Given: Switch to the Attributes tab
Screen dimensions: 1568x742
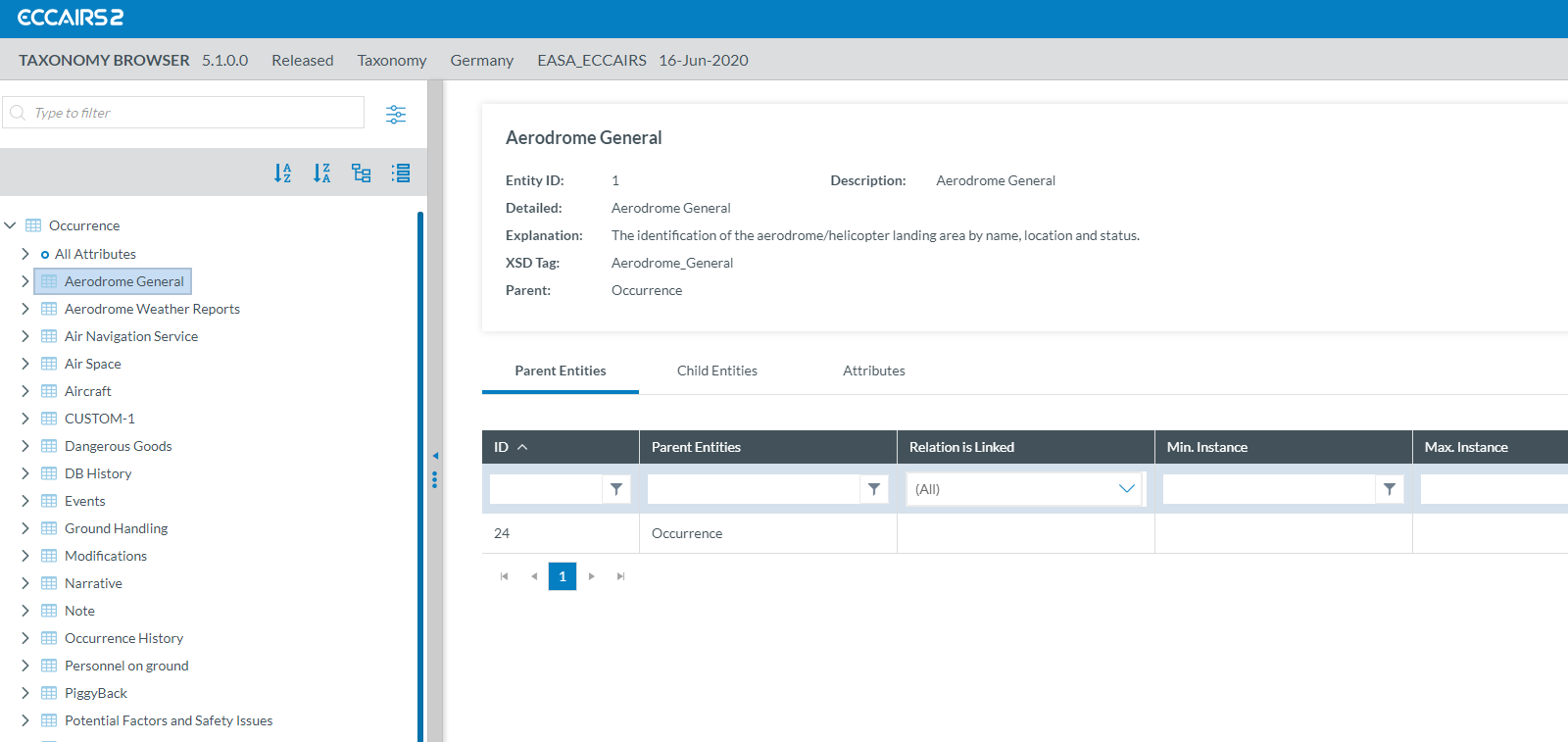Looking at the screenshot, I should click(873, 371).
